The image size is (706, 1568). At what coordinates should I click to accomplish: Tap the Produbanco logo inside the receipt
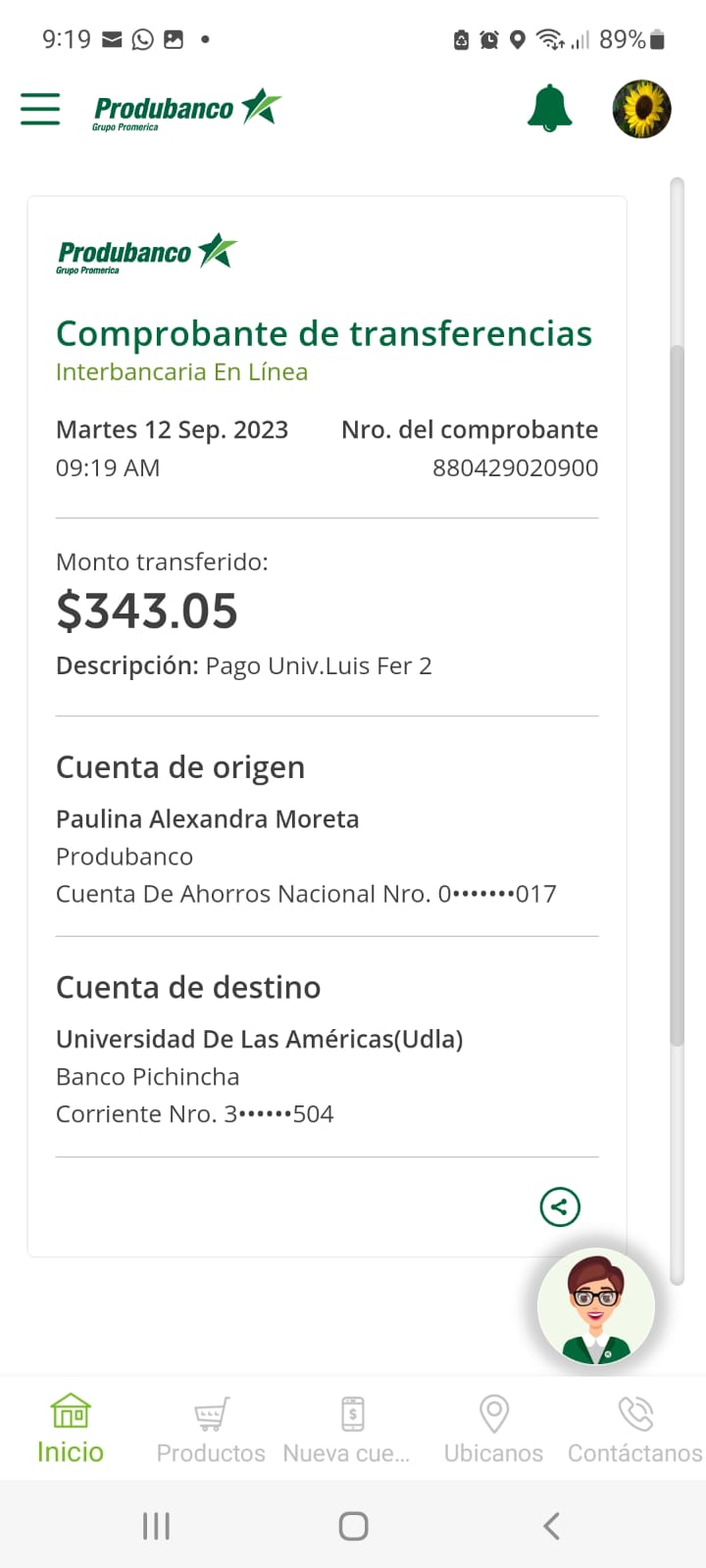(x=146, y=254)
